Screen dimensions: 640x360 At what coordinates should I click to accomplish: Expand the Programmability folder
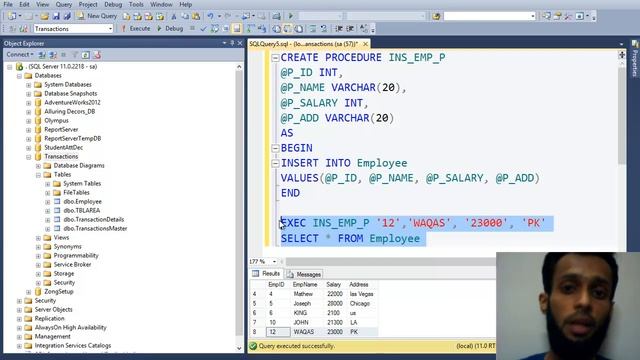pyautogui.click(x=38, y=256)
